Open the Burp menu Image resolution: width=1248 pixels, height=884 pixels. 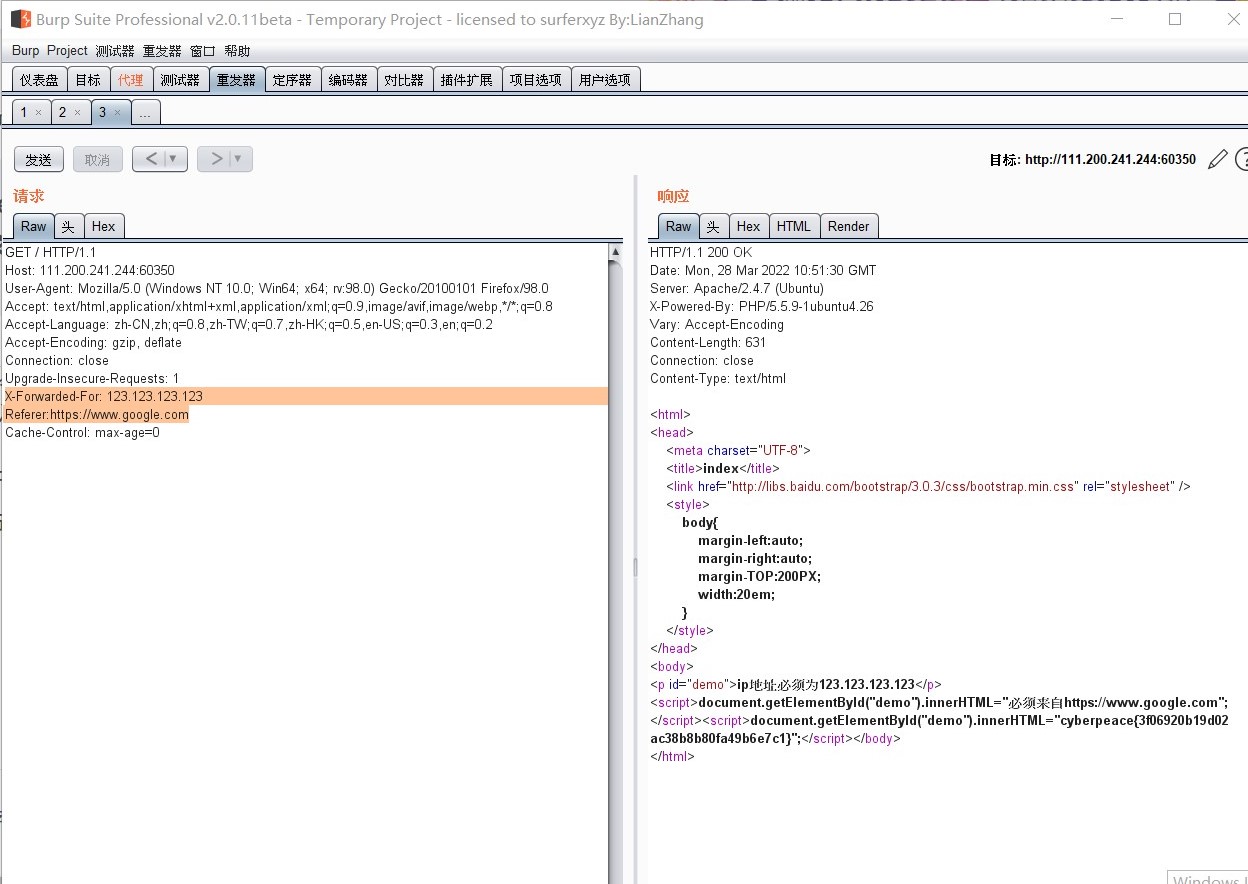point(25,50)
